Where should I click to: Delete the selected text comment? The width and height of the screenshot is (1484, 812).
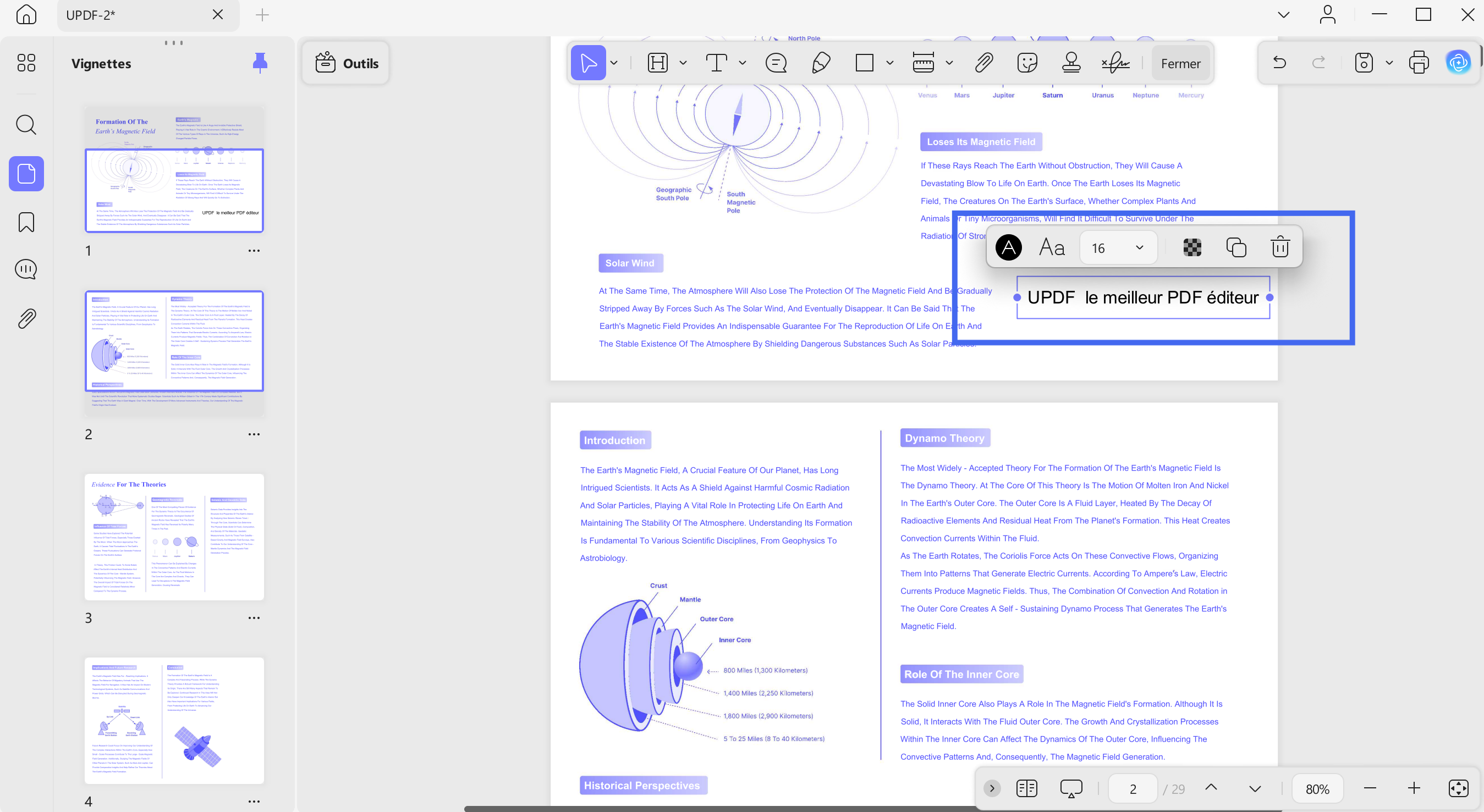(x=1280, y=247)
